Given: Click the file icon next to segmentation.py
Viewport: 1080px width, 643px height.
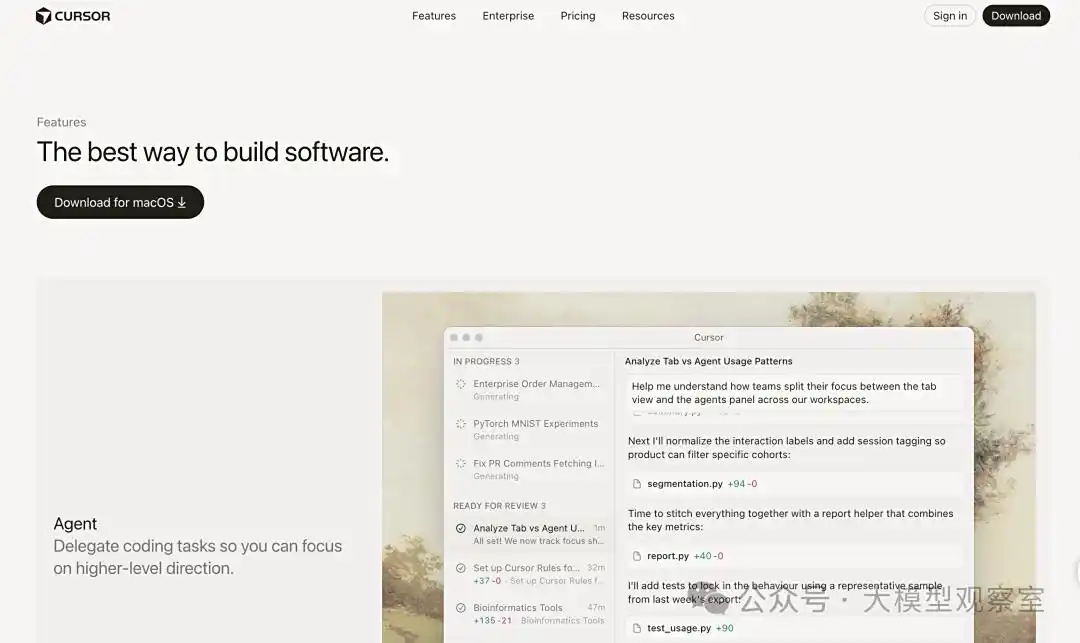Looking at the screenshot, I should point(637,484).
